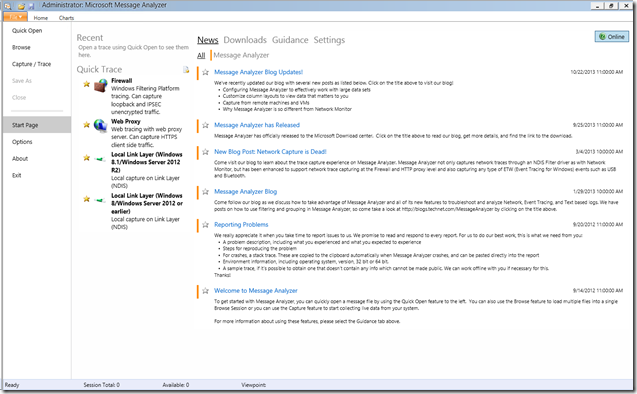Toggle favorite star for Firewall trace
Viewport: 637px width, 394px height.
(87, 84)
